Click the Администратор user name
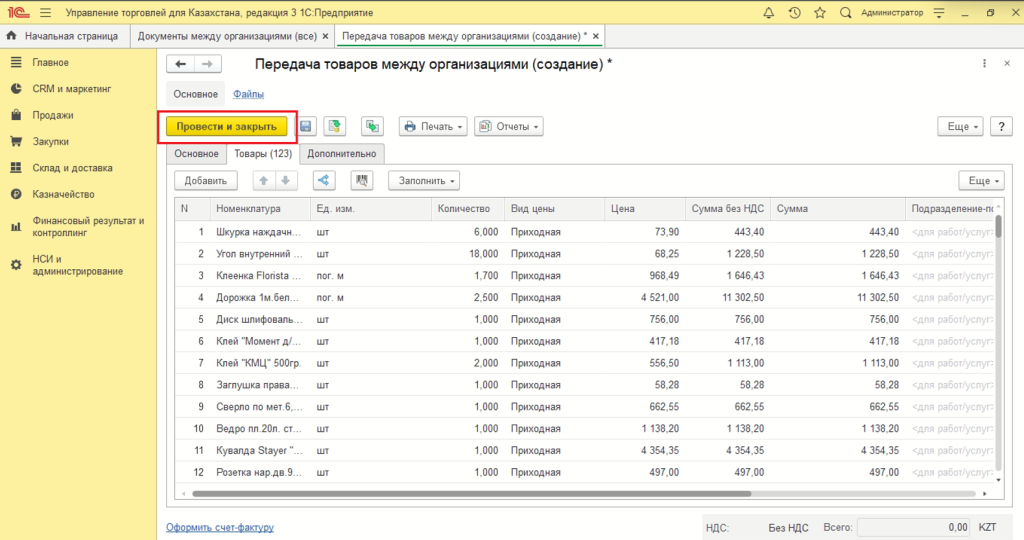The height and width of the screenshot is (540, 1024). point(892,12)
